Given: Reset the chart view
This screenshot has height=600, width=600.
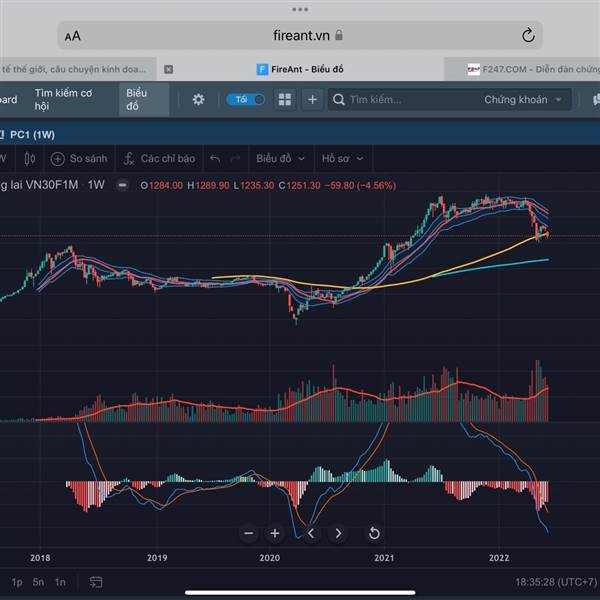Looking at the screenshot, I should 374,533.
